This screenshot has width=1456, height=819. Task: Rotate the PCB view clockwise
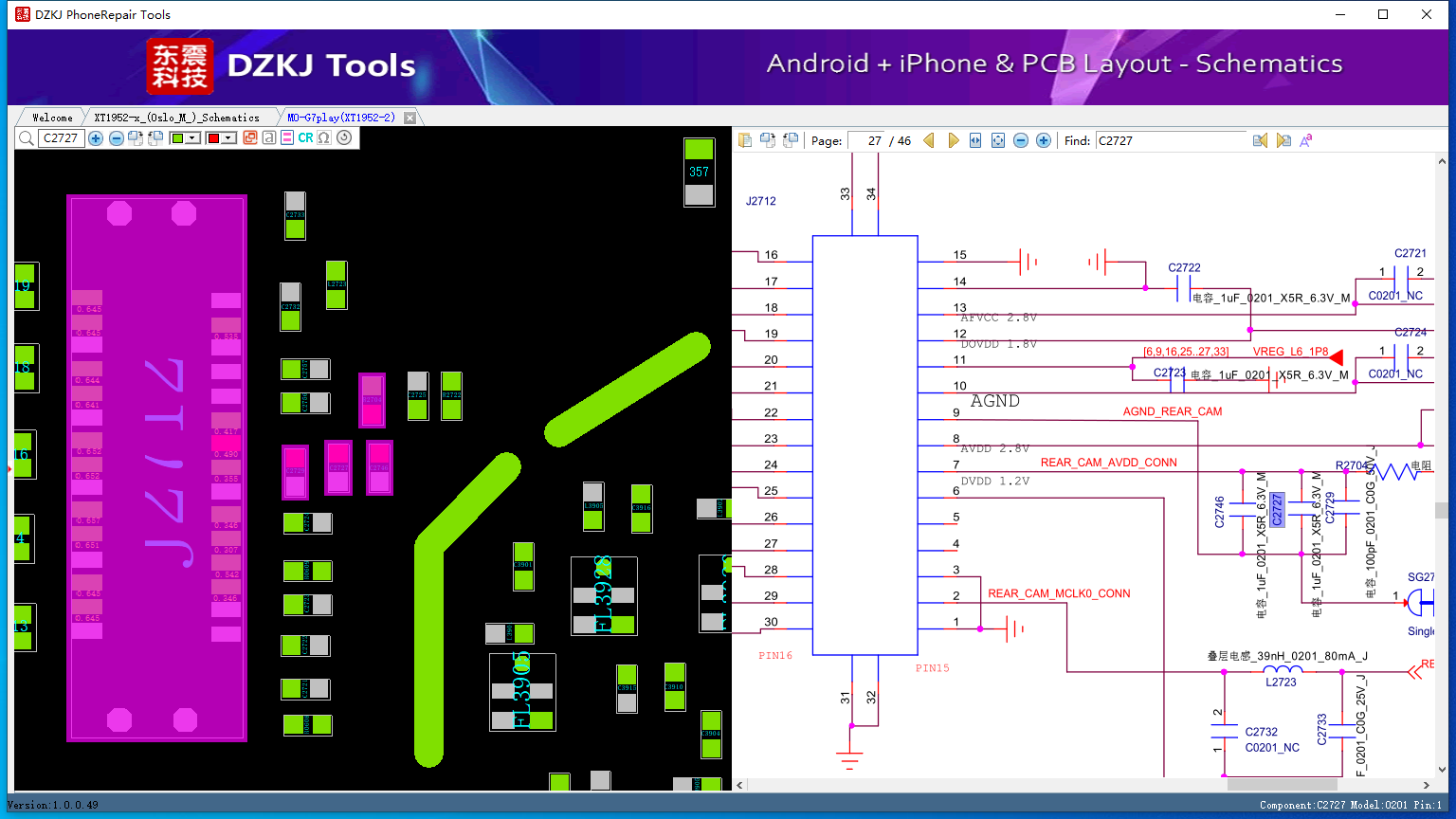136,138
